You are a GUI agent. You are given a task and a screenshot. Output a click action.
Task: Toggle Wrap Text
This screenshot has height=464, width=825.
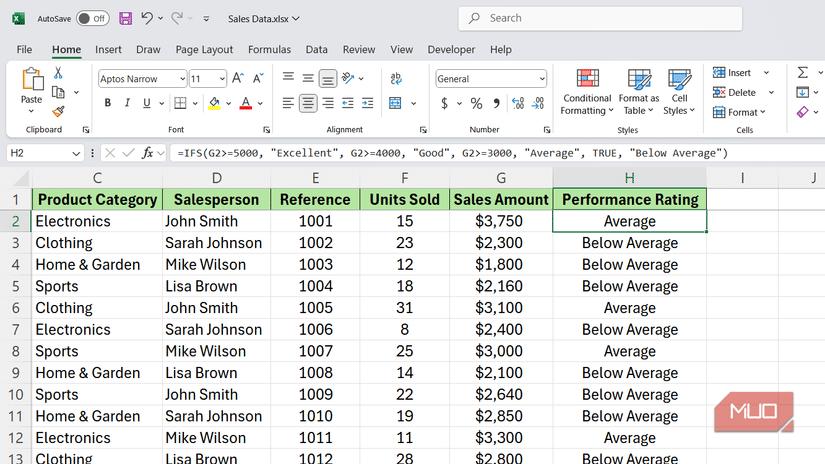click(x=396, y=78)
